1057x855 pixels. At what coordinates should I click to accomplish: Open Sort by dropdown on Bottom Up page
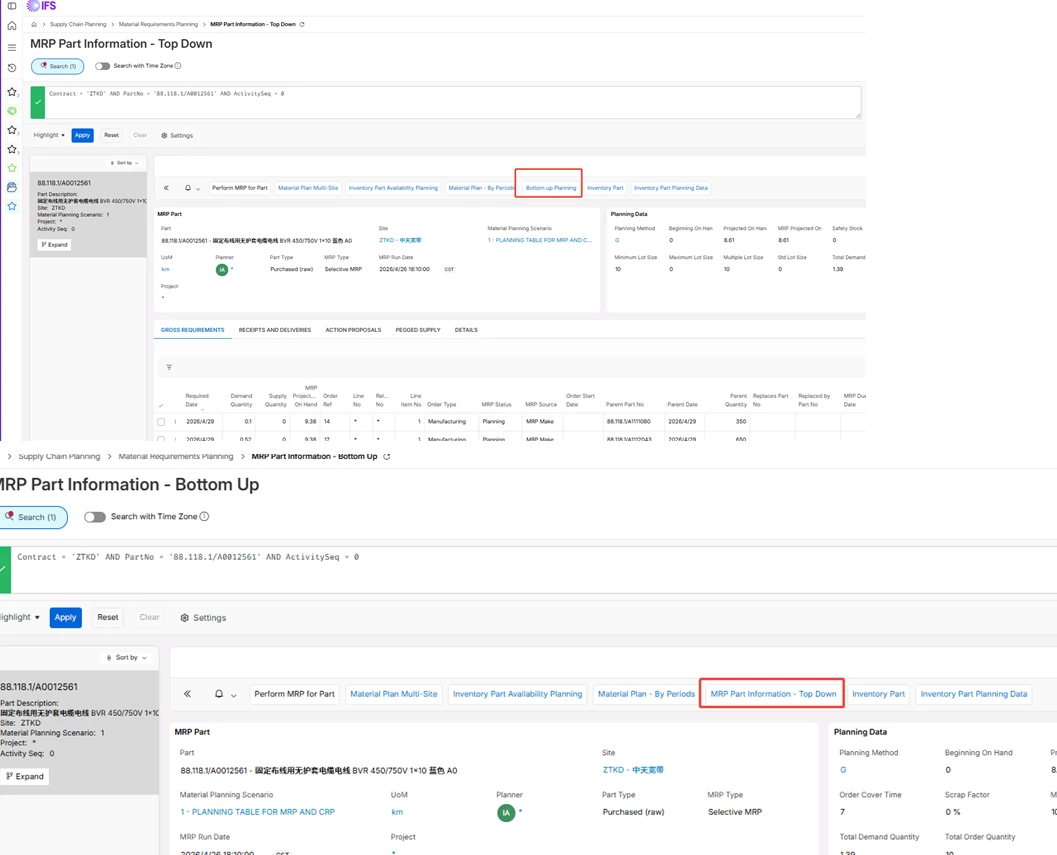click(x=127, y=657)
